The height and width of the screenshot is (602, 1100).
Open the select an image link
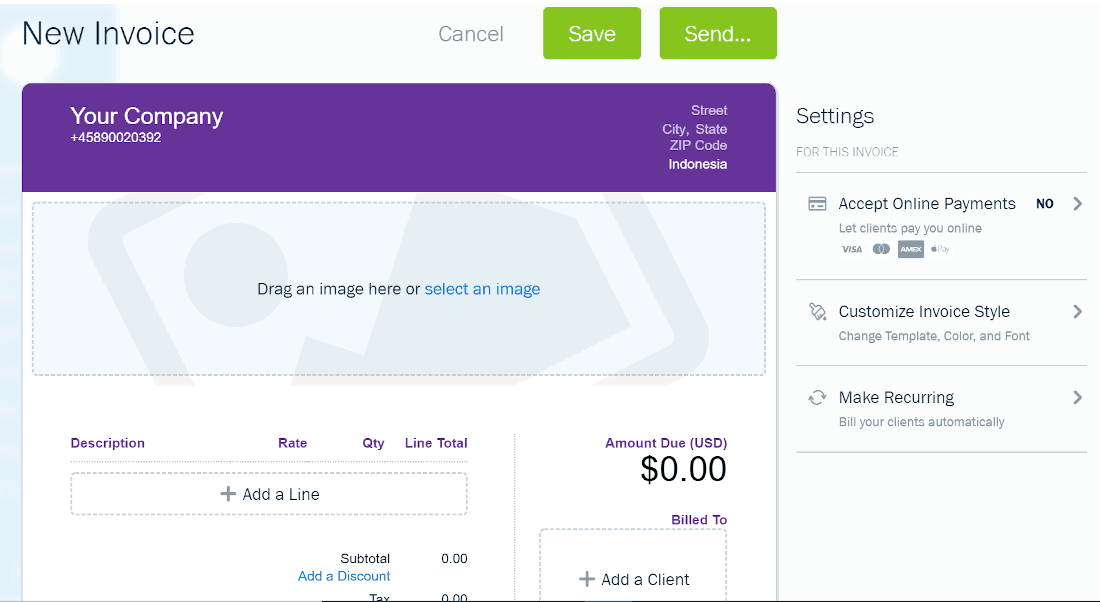pos(483,289)
